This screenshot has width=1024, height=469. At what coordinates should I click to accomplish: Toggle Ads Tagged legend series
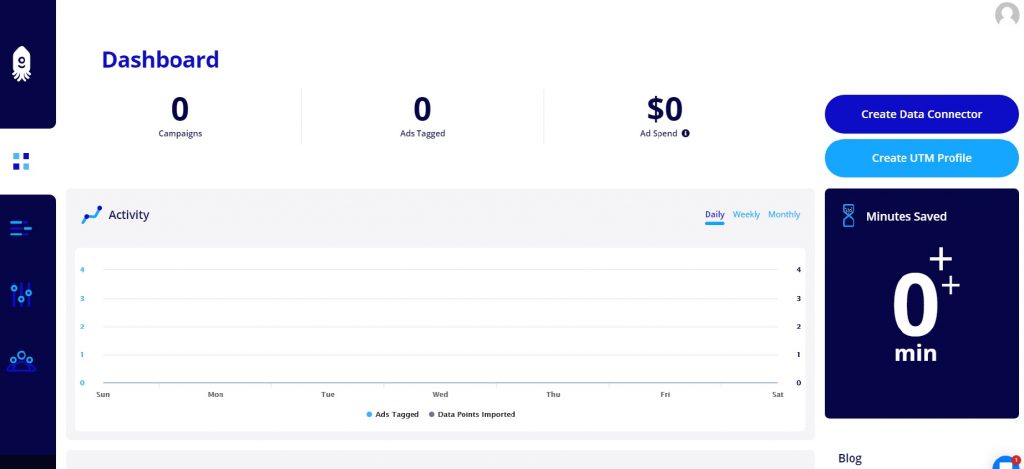click(392, 414)
